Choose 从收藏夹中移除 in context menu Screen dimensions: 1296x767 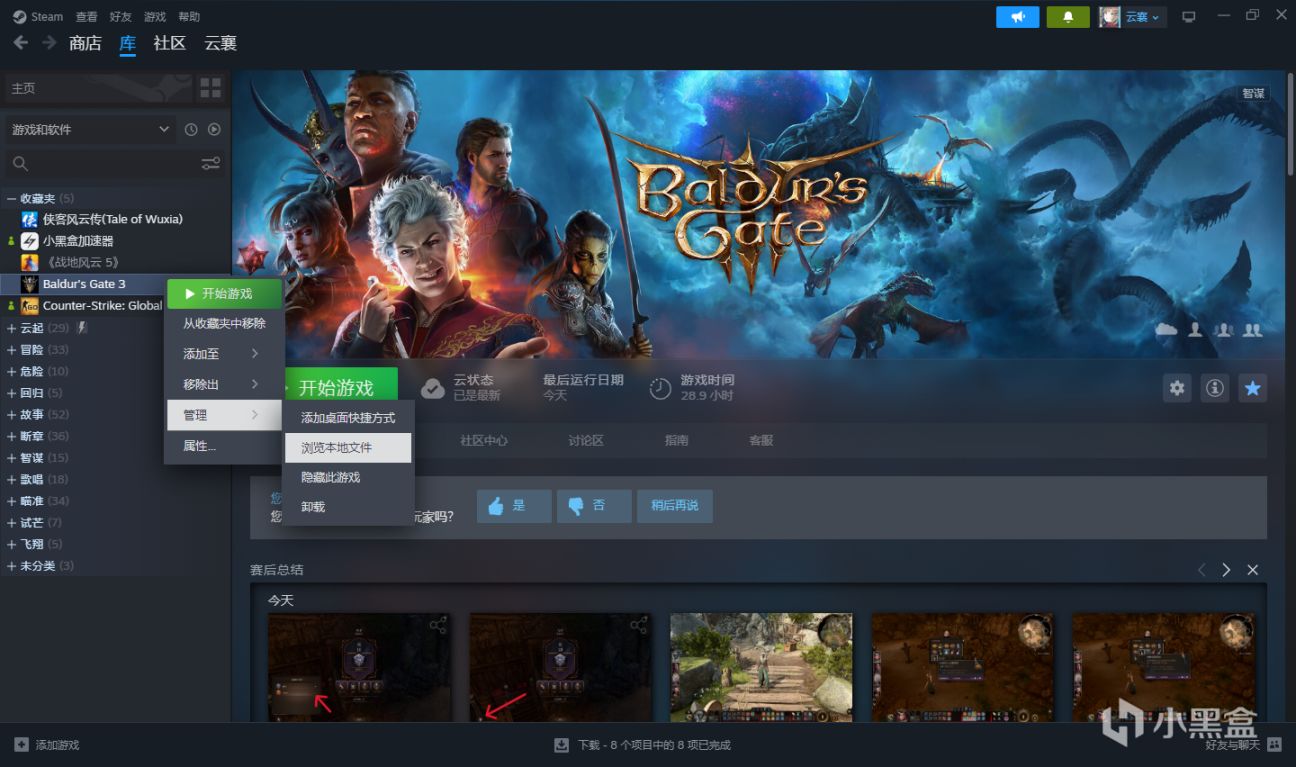(225, 323)
